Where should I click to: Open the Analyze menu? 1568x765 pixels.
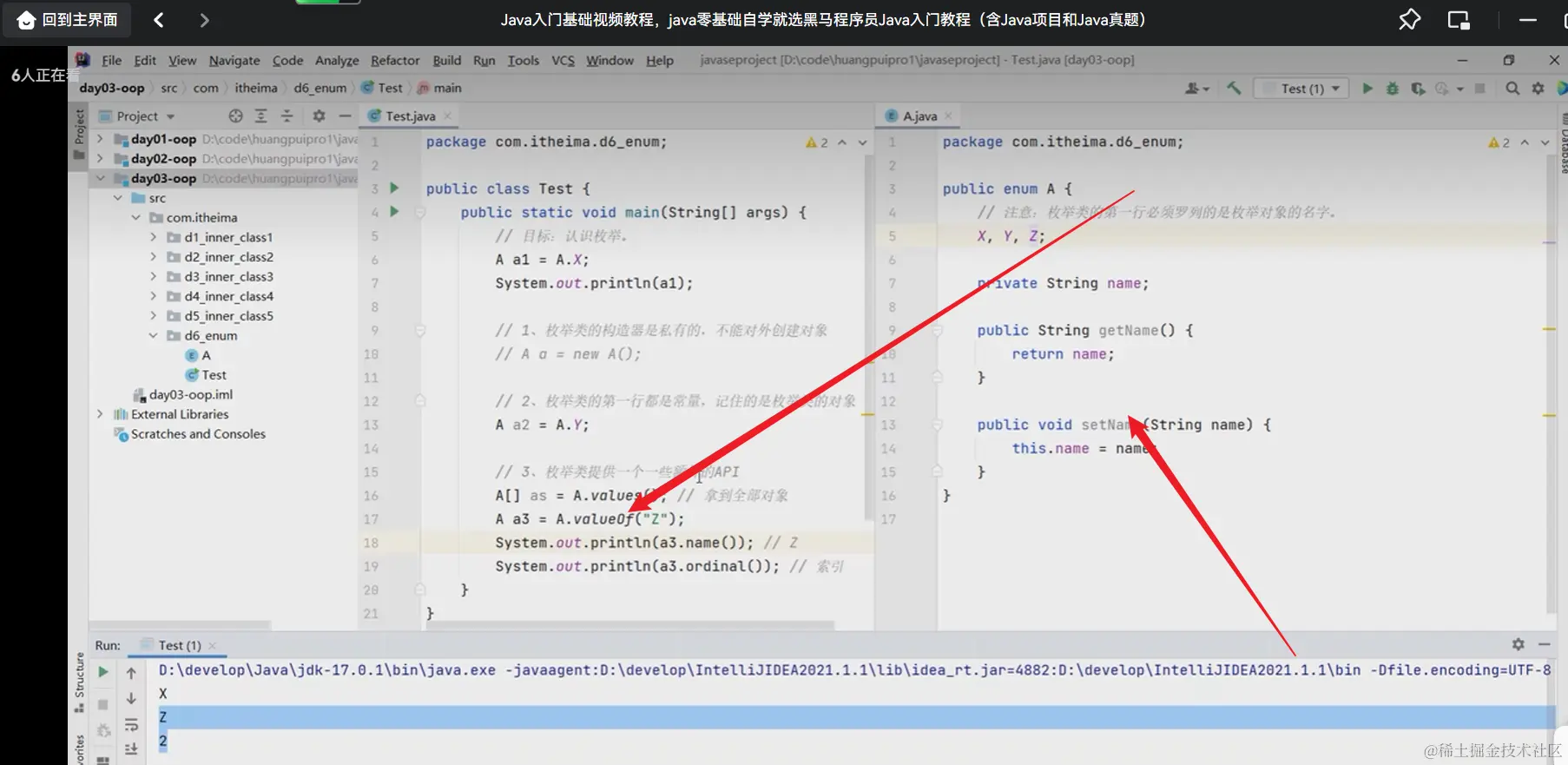337,61
